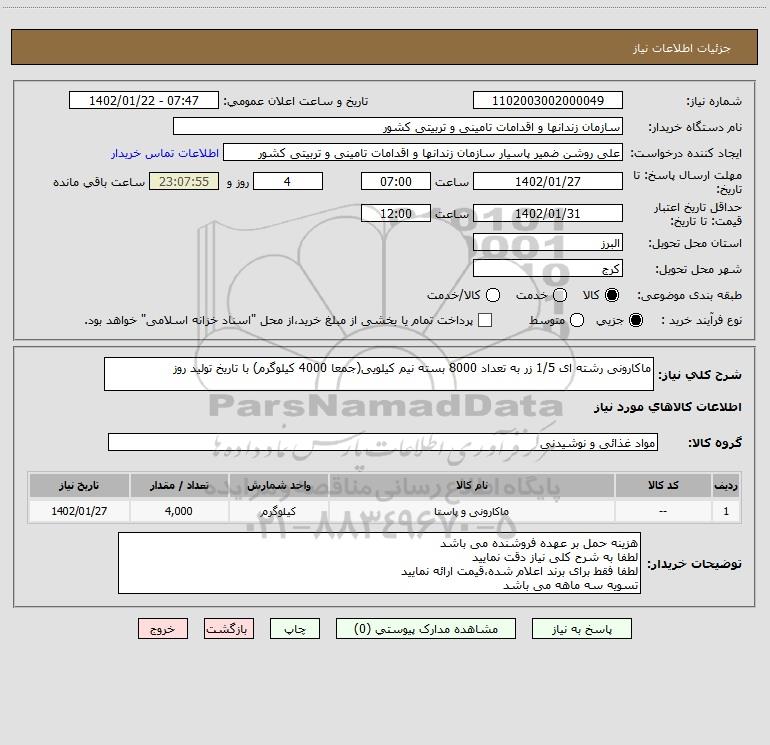The height and width of the screenshot is (745, 770).
Task: Click the remaining time 23:07:55 field
Action: [x=184, y=181]
